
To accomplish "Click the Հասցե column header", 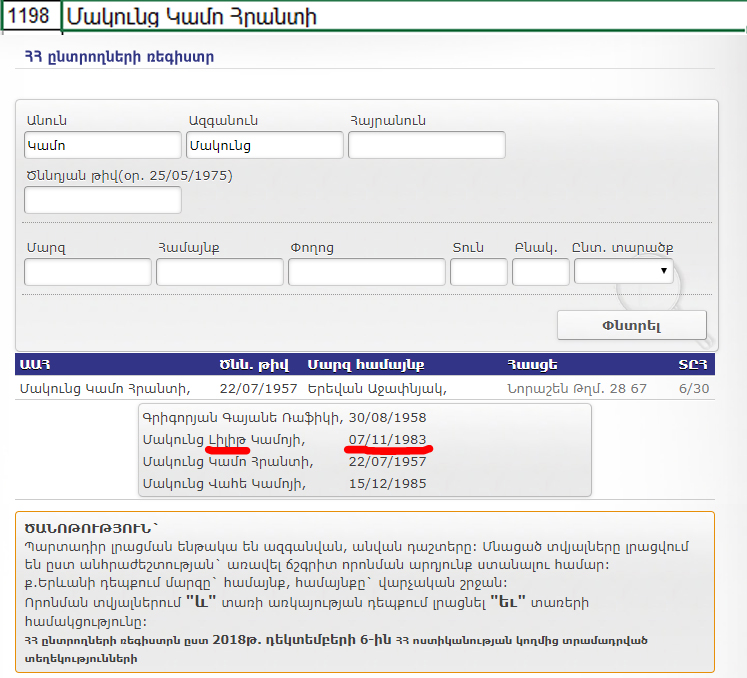I will pos(531,364).
